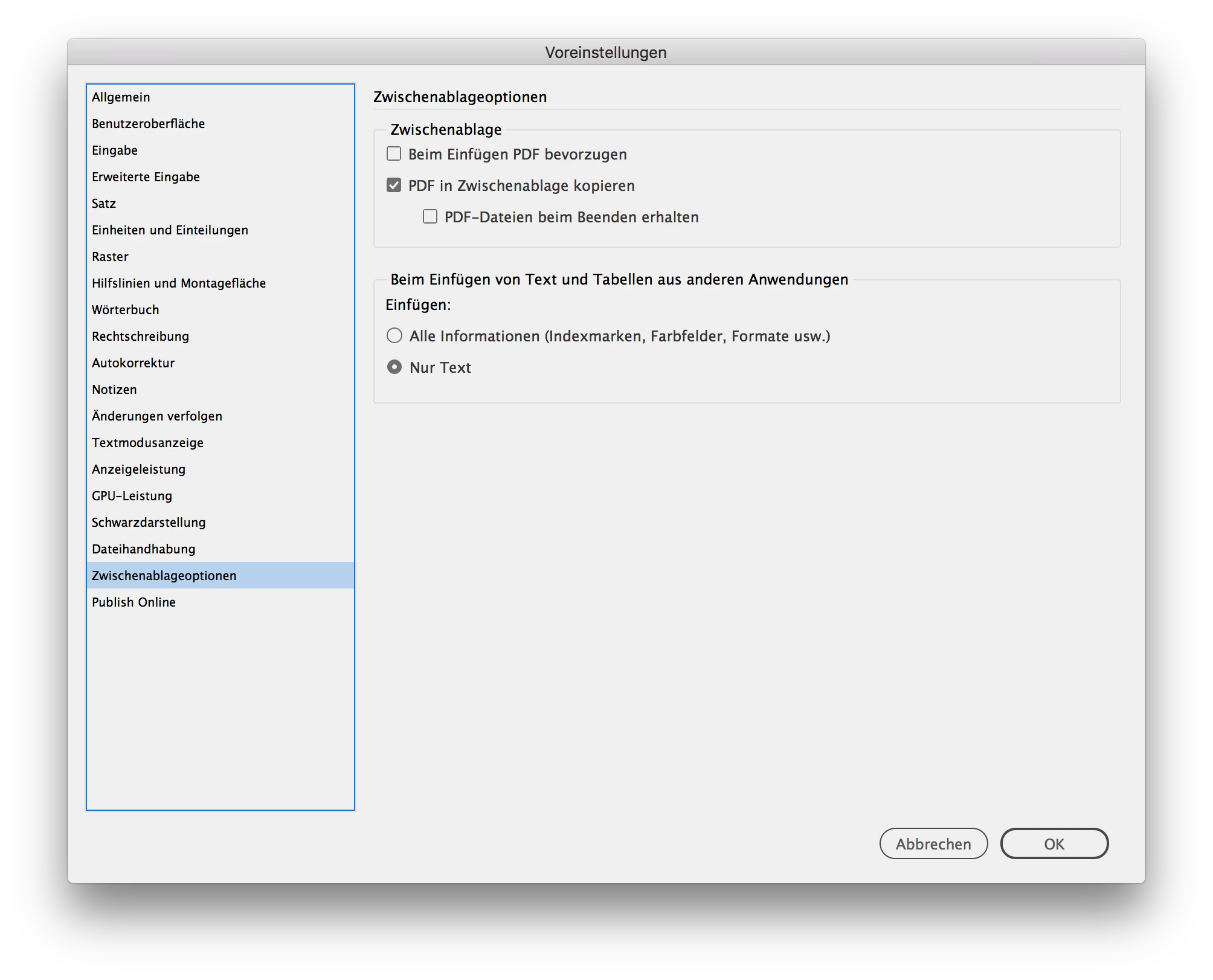
Task: Select Publish Online in the list
Action: click(x=134, y=602)
